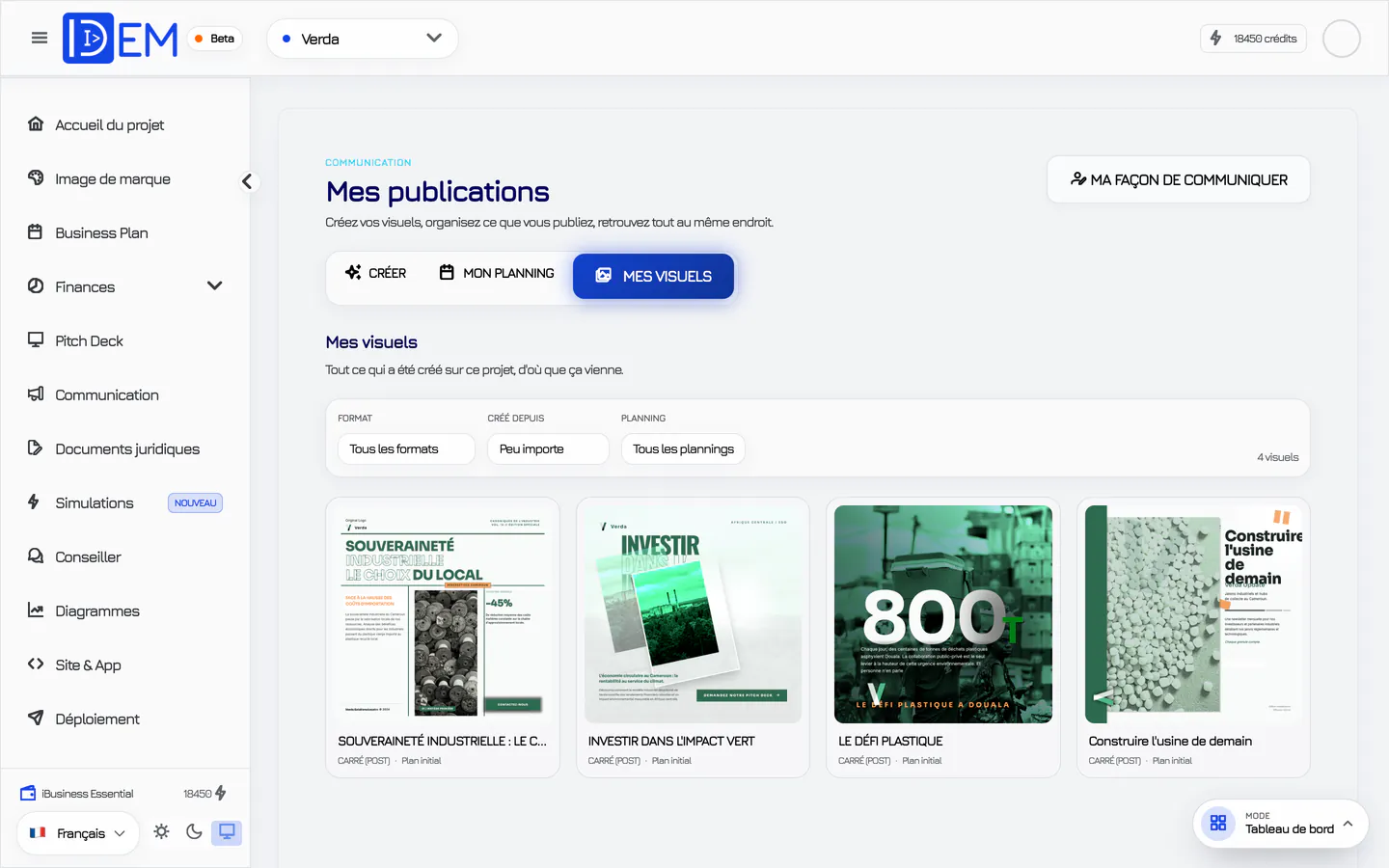
Task: Open the Tous les plannings filter
Action: 683,448
